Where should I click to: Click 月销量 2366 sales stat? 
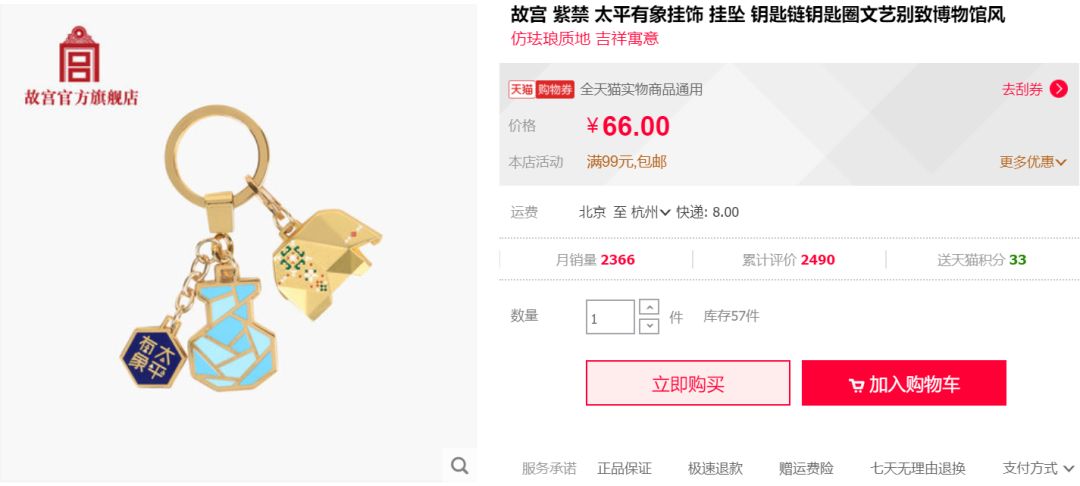tap(595, 260)
